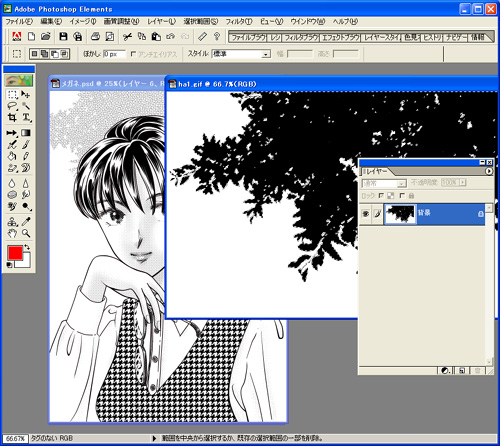Open the スタイル dropdown

coord(241,54)
